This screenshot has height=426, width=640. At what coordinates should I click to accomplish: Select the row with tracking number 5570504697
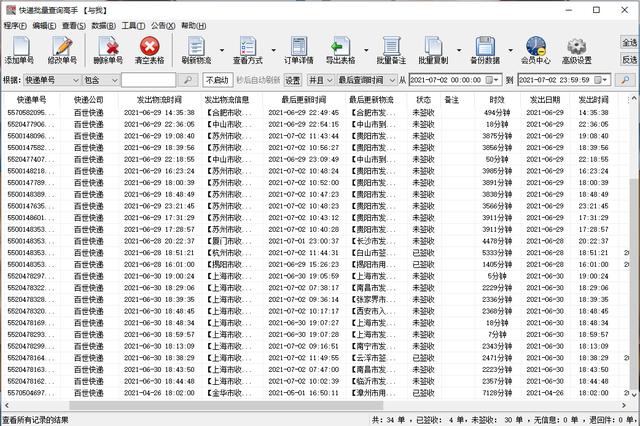click(317, 393)
